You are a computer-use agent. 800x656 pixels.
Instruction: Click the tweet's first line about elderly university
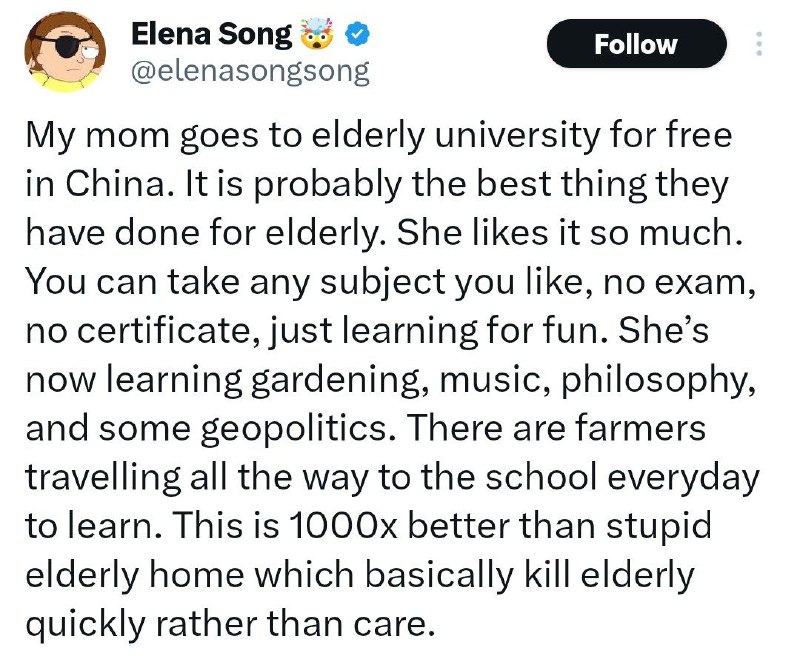tap(377, 135)
